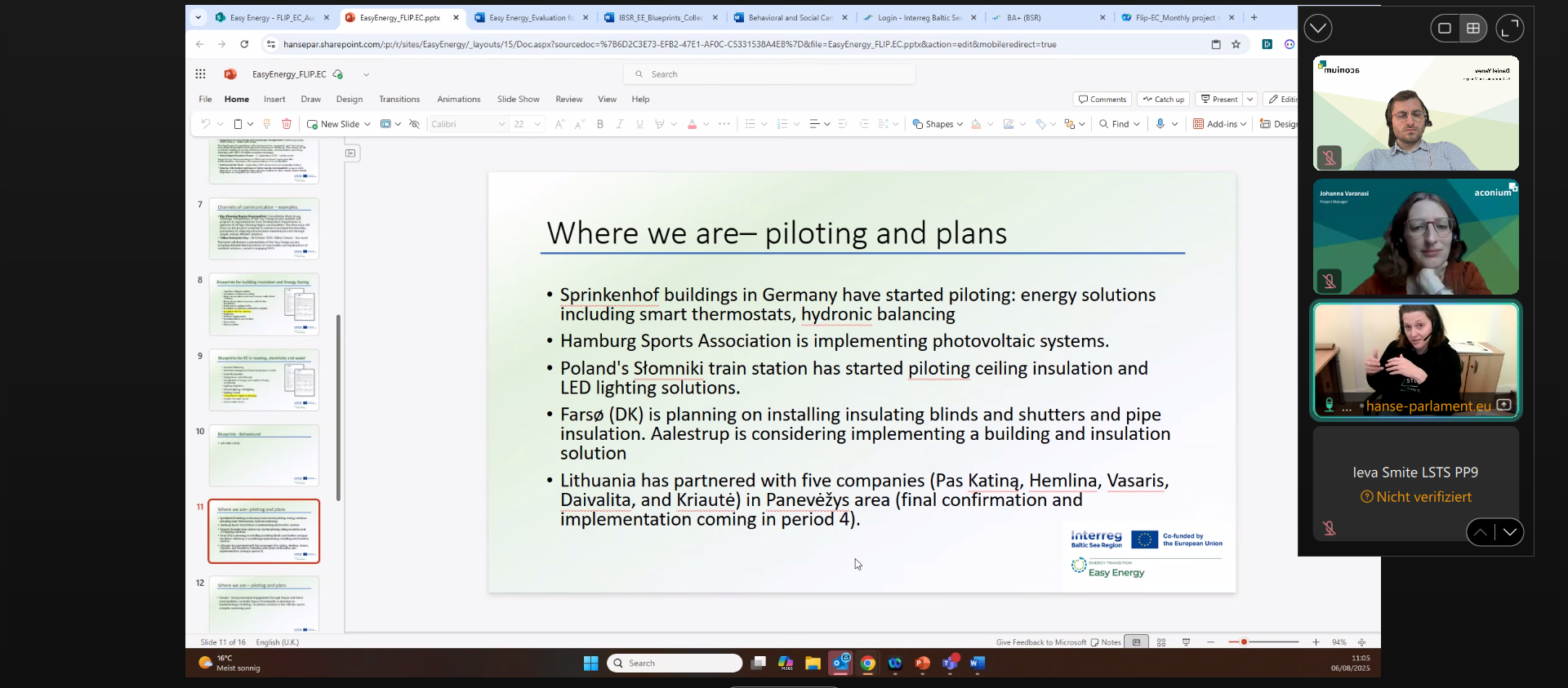Click the Catch up button
This screenshot has height=688, width=1568.
[x=1163, y=100]
